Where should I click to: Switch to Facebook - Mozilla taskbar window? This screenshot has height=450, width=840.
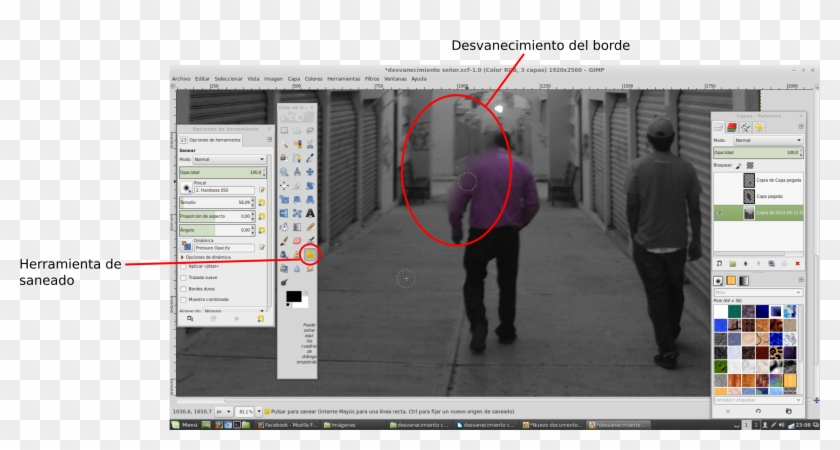(x=287, y=425)
